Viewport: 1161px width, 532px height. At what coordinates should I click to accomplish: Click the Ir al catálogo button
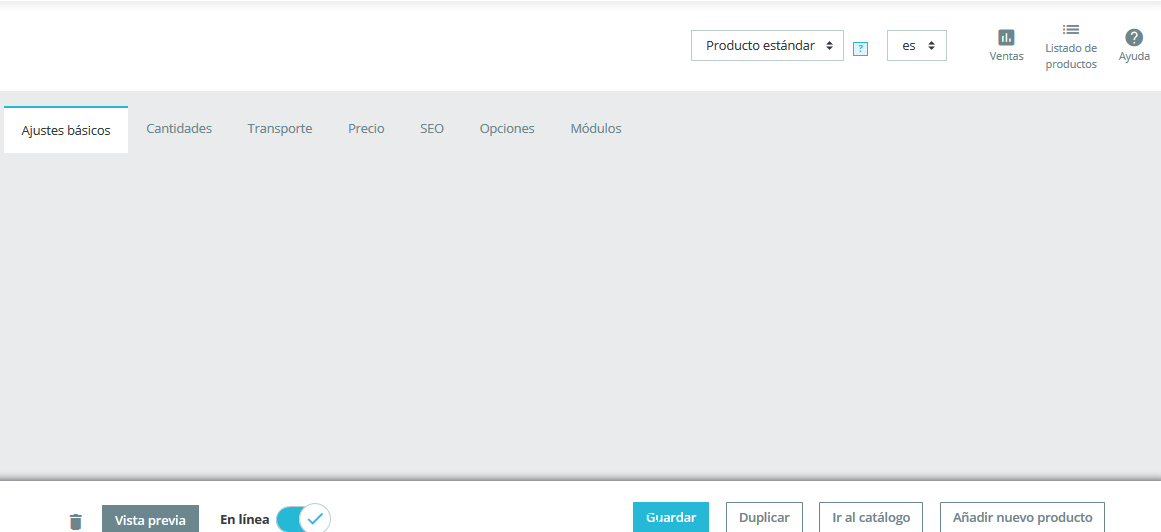click(x=871, y=517)
